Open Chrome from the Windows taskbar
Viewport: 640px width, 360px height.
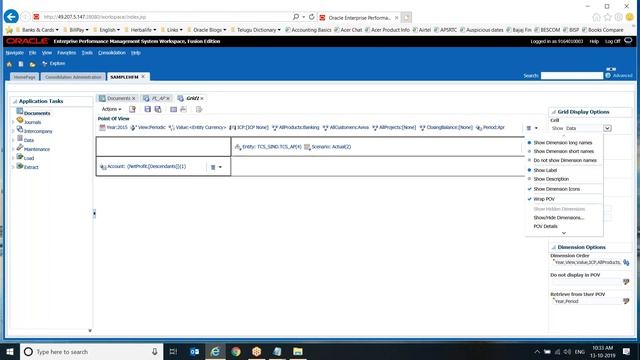tap(236, 351)
